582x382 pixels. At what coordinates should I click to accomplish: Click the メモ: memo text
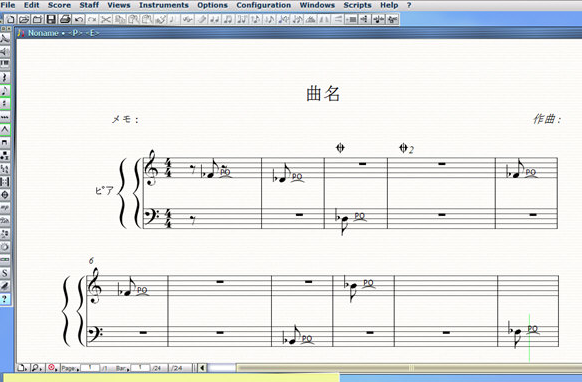click(x=125, y=119)
